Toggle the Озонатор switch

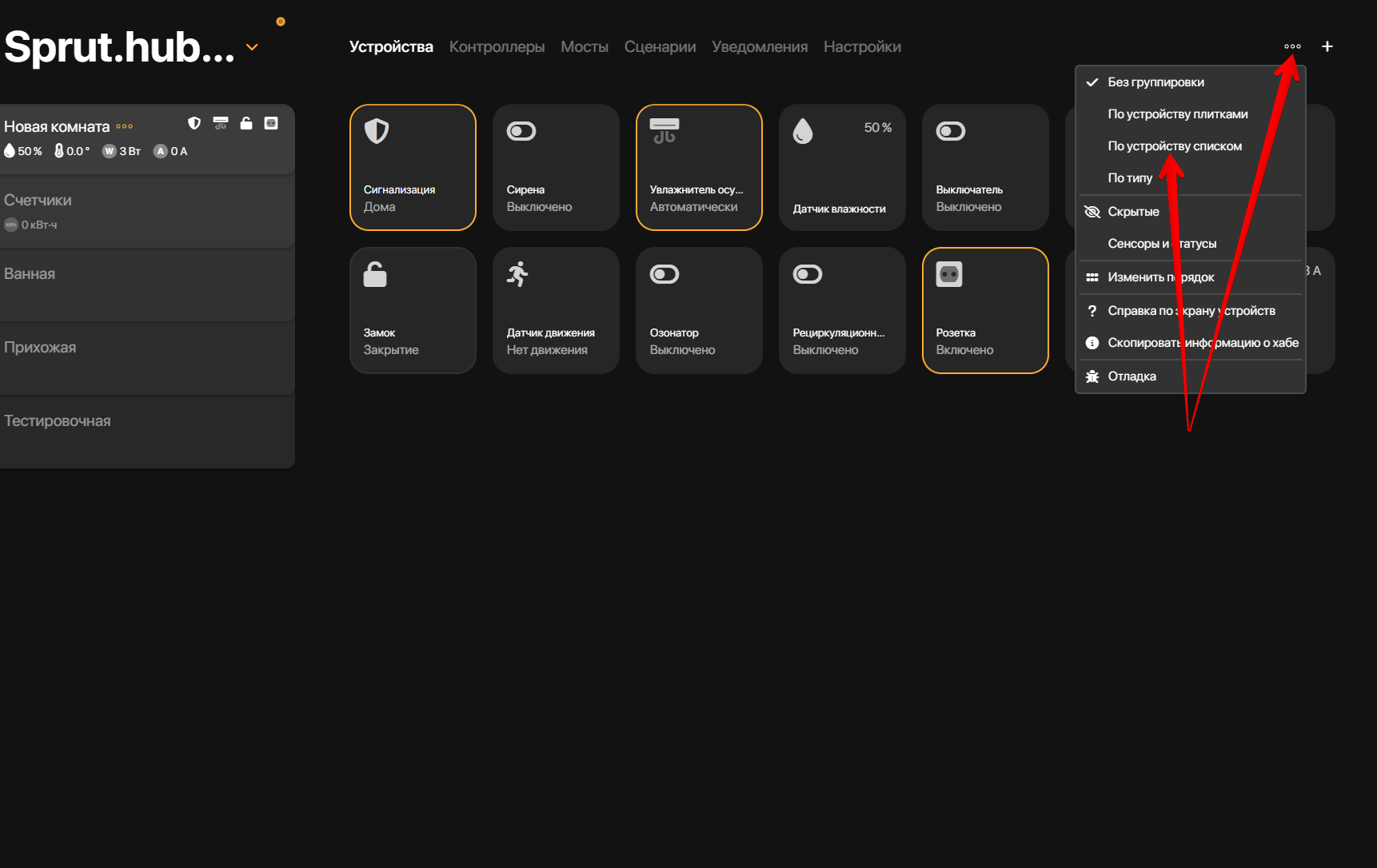(665, 274)
